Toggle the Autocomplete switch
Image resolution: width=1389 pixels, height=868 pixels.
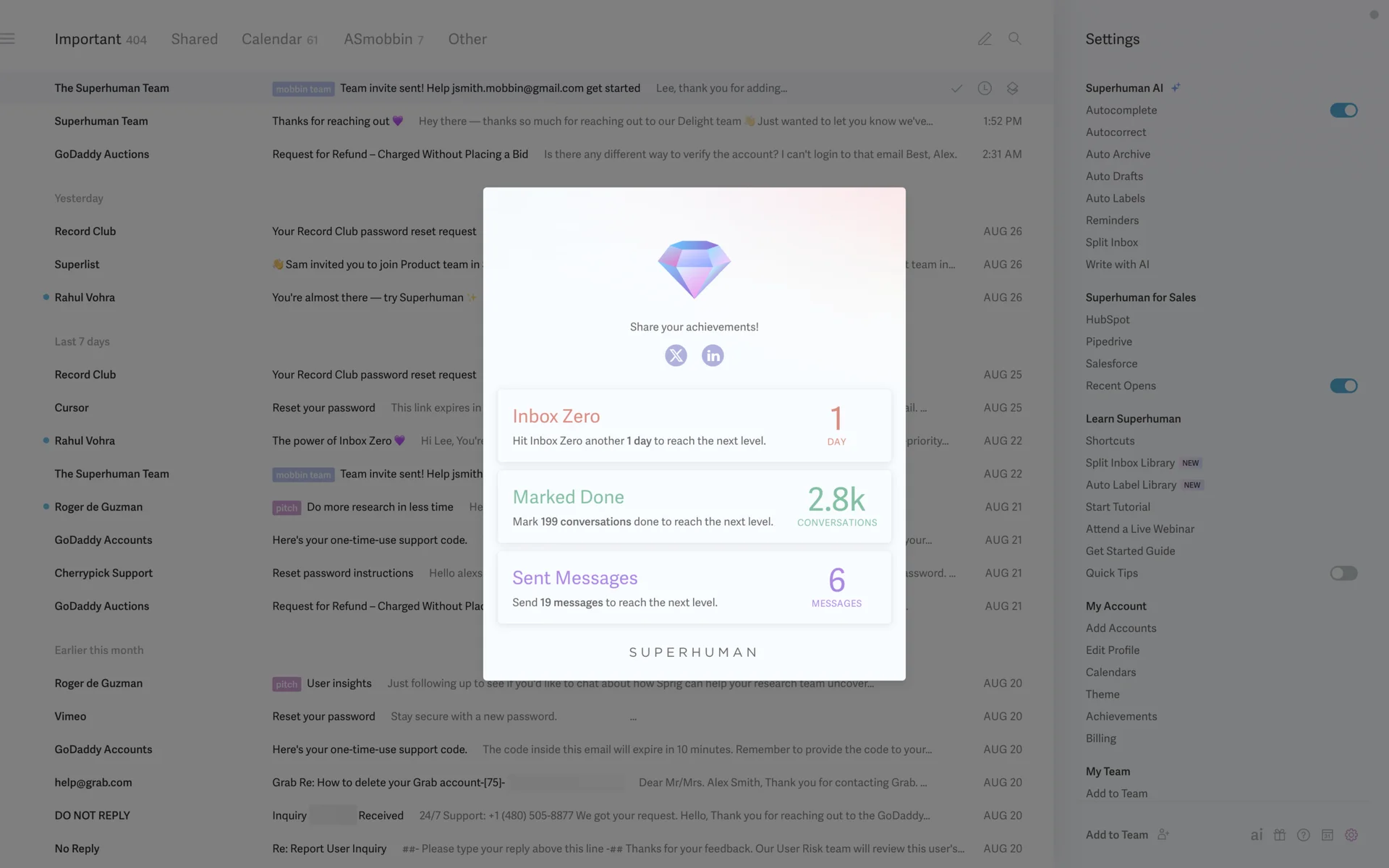point(1343,110)
